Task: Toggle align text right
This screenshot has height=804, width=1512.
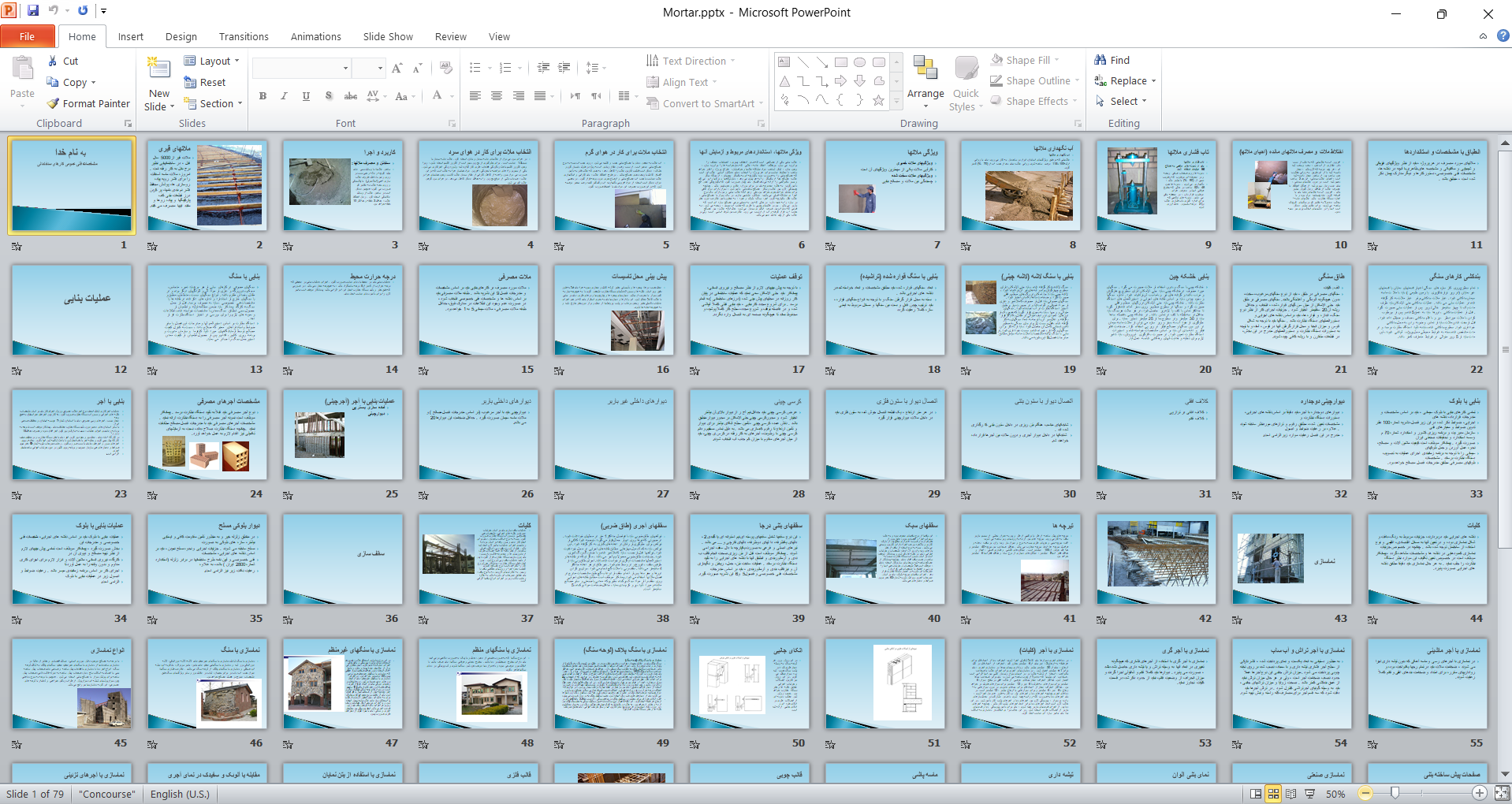Action: [519, 96]
